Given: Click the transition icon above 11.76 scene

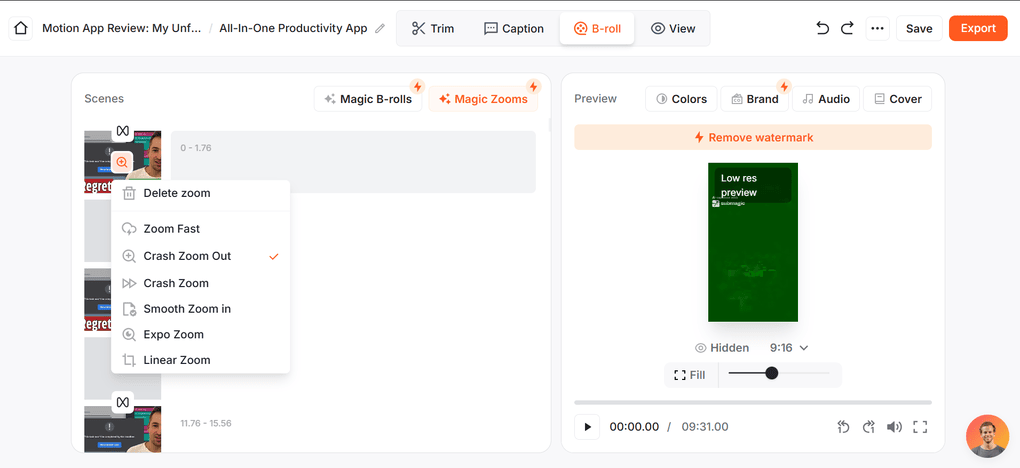Looking at the screenshot, I should point(122,402).
